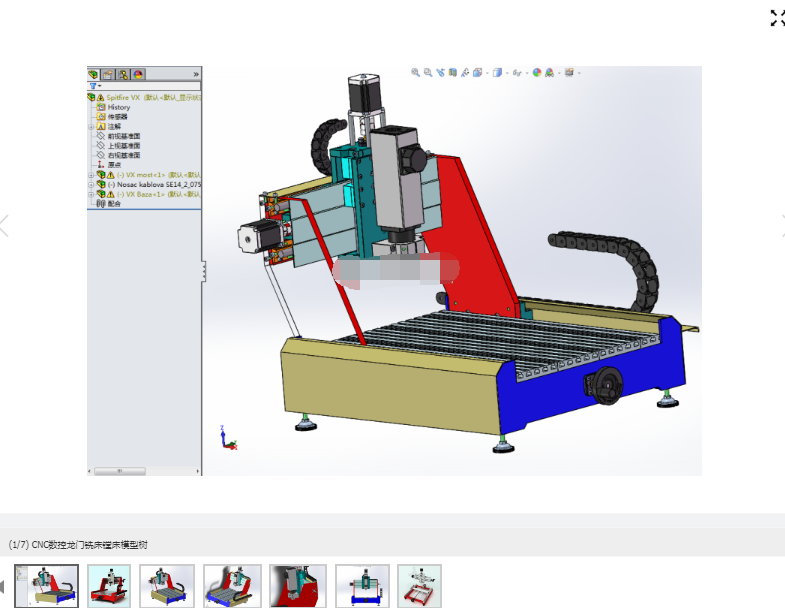Select the 上视基准面 top plane
The image size is (785, 608).
[124, 146]
